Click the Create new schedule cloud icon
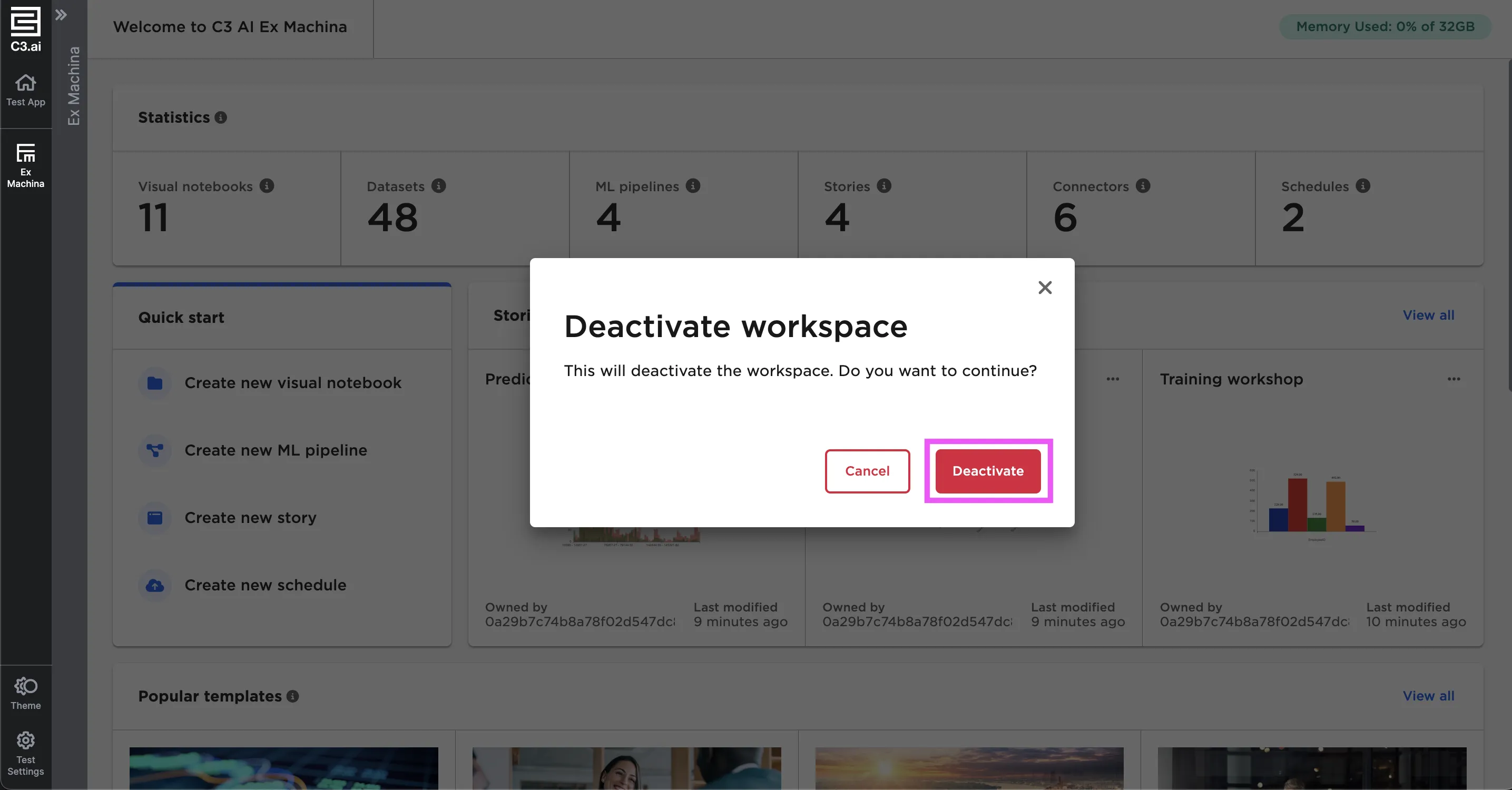Screen dimensions: 1512x790 pos(154,586)
